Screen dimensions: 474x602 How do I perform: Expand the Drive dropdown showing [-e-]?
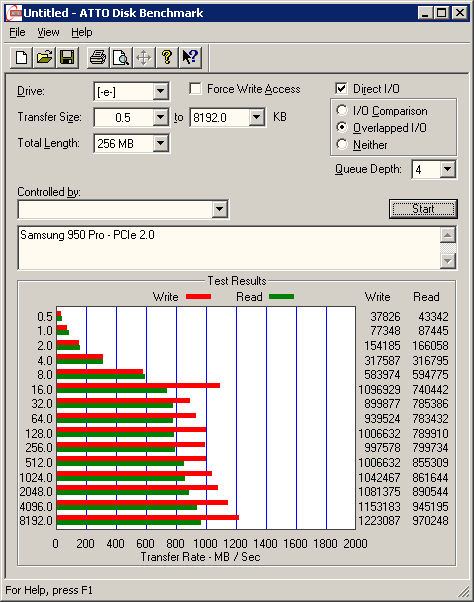pos(160,91)
